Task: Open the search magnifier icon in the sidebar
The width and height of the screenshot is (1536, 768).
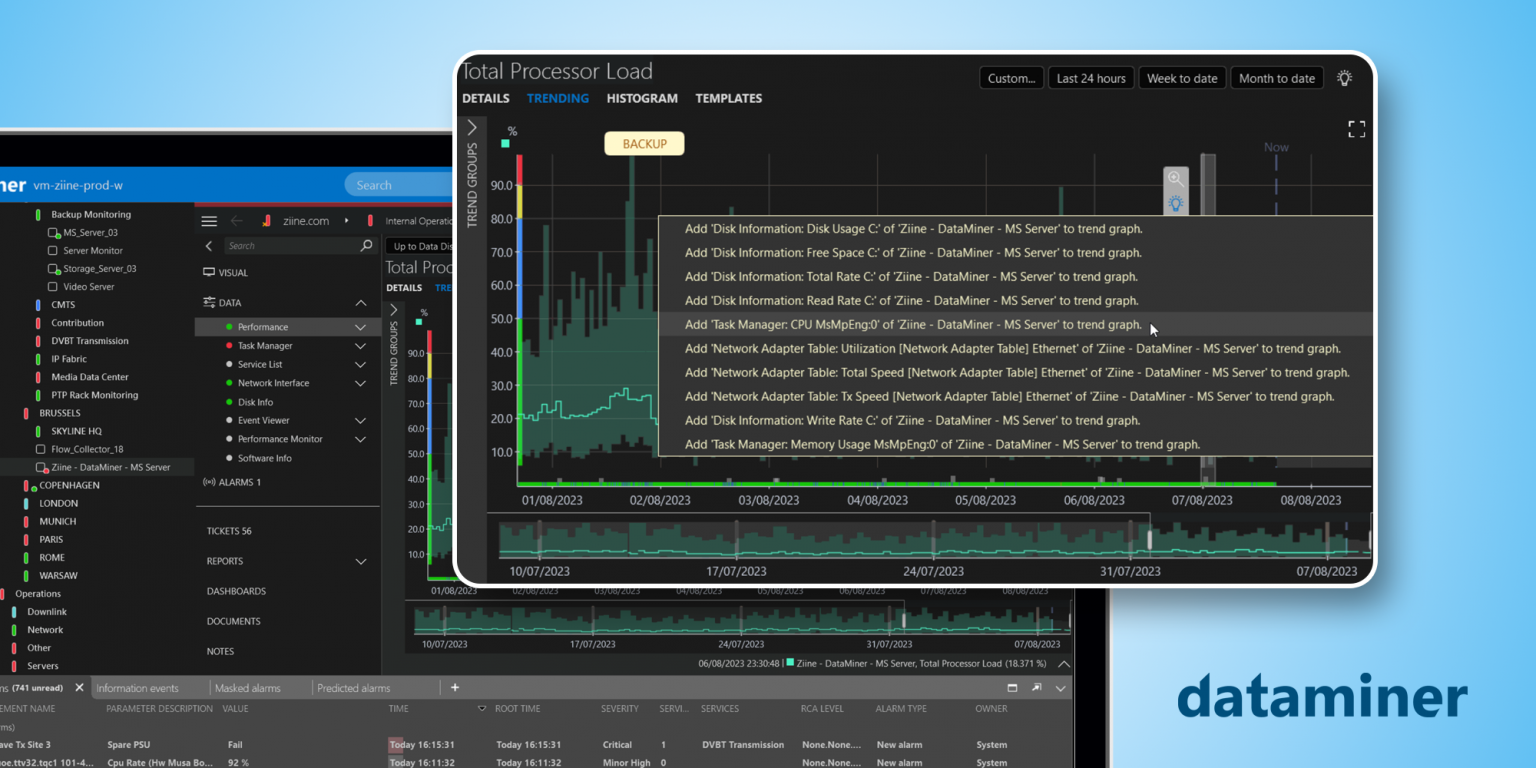Action: (x=366, y=245)
